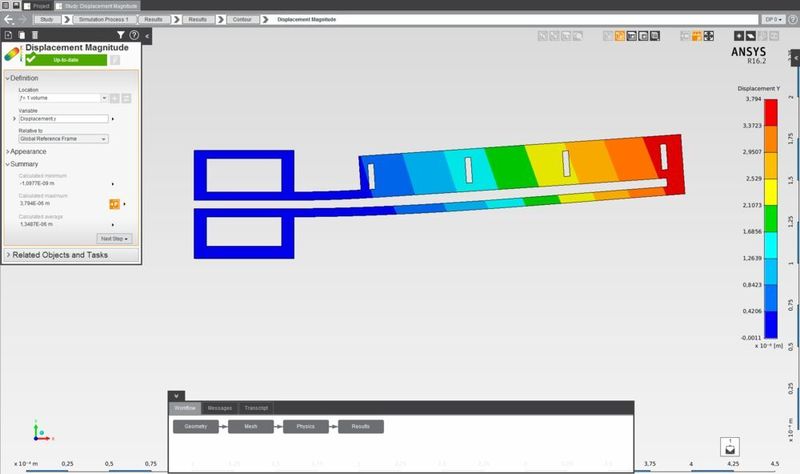Click the dark blue legend band at bottom
Image resolution: width=800 pixels, height=474 pixels.
(x=770, y=325)
